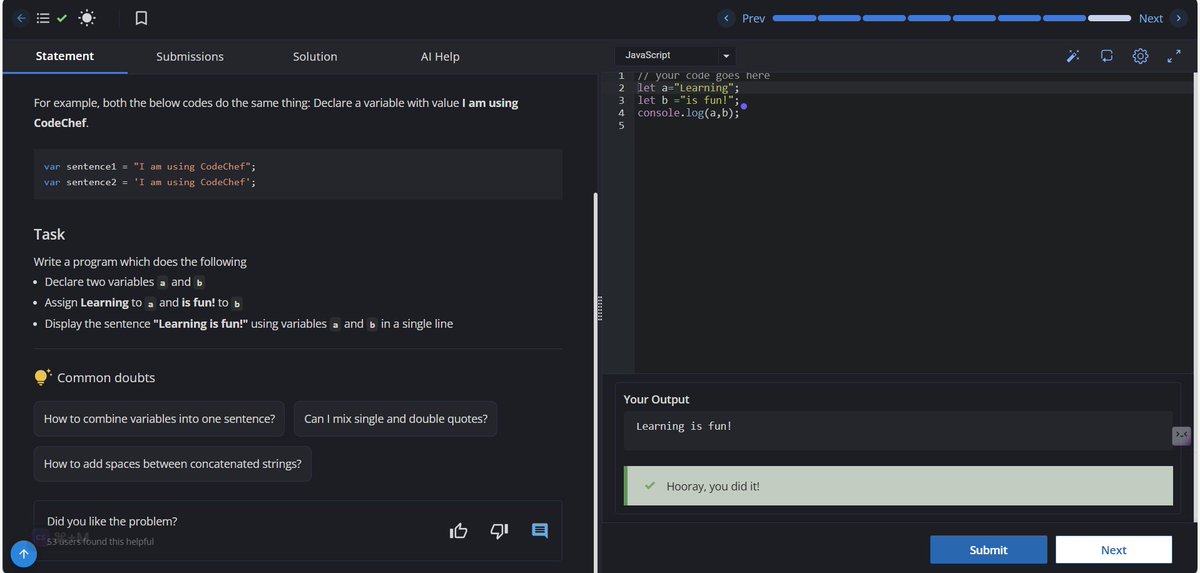Image resolution: width=1200 pixels, height=573 pixels.
Task: Click the scroll-to-top arrow button
Action: click(24, 554)
